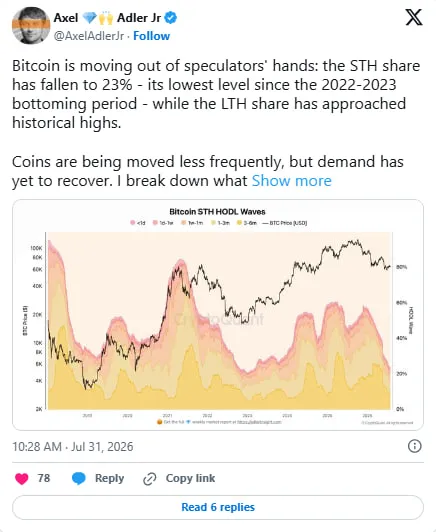Click the 1-3m legend color swatch
The width and height of the screenshot is (436, 532).
213,223
